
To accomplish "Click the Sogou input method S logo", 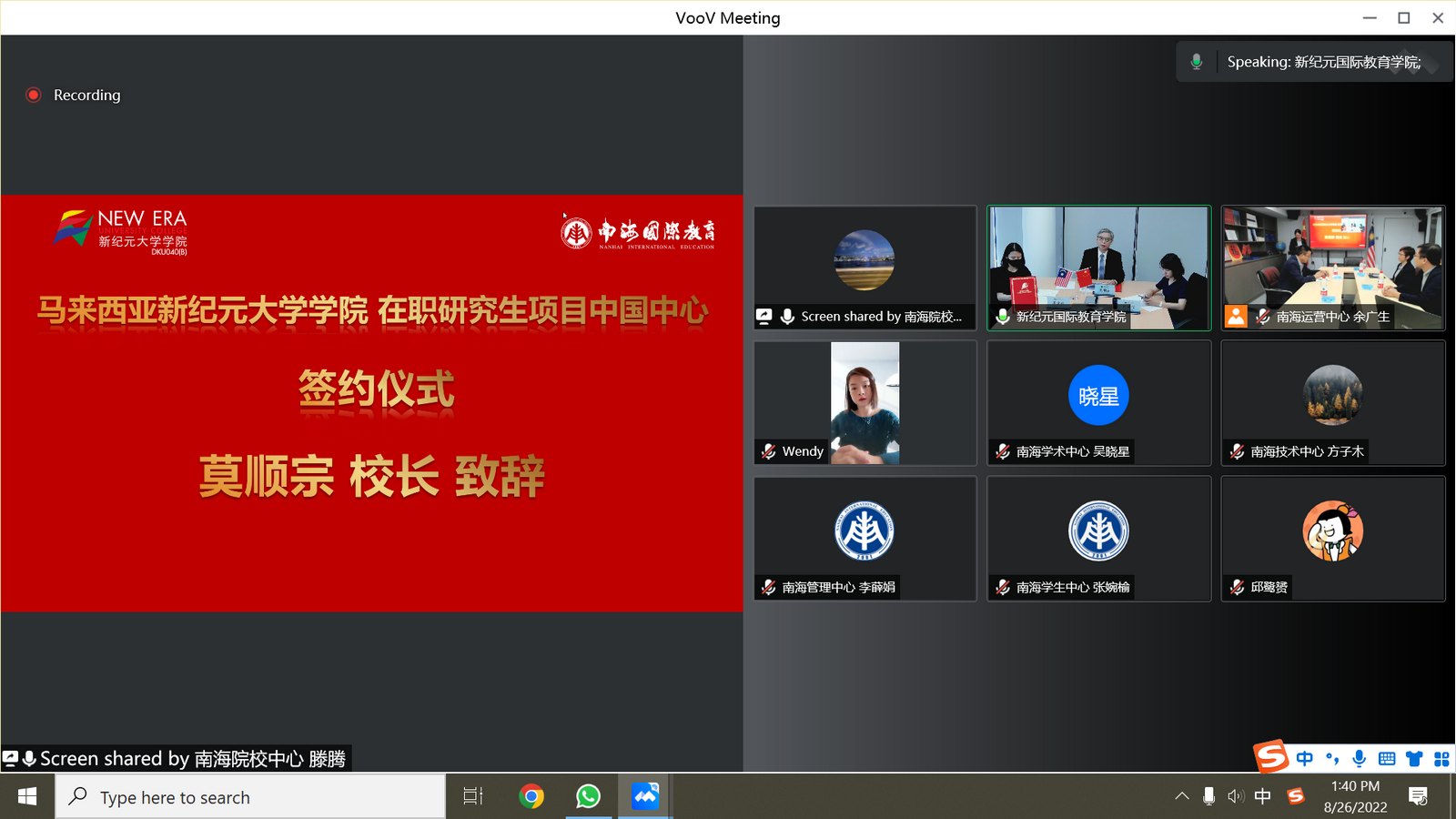I will click(x=1271, y=756).
